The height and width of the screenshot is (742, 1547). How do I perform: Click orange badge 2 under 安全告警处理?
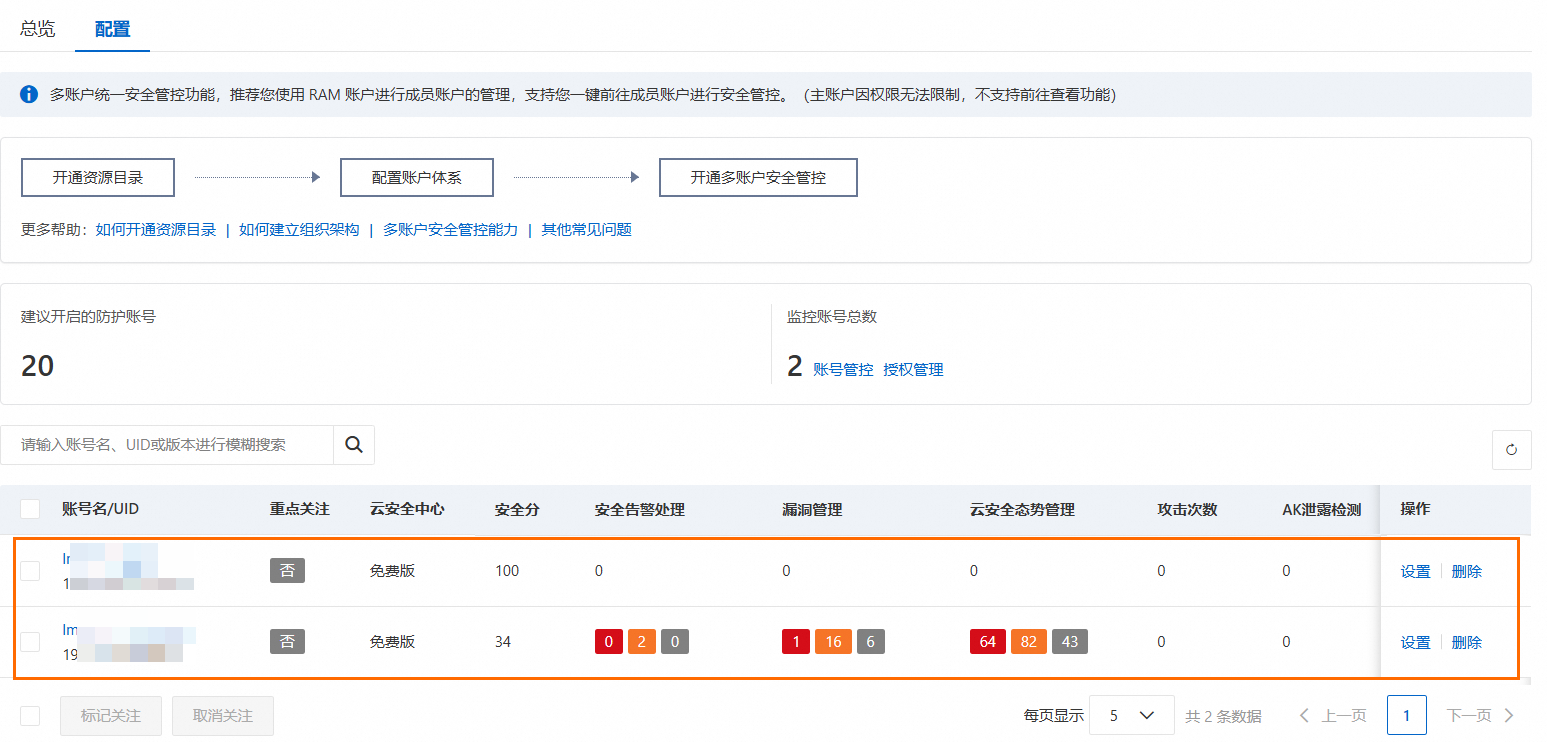click(642, 641)
